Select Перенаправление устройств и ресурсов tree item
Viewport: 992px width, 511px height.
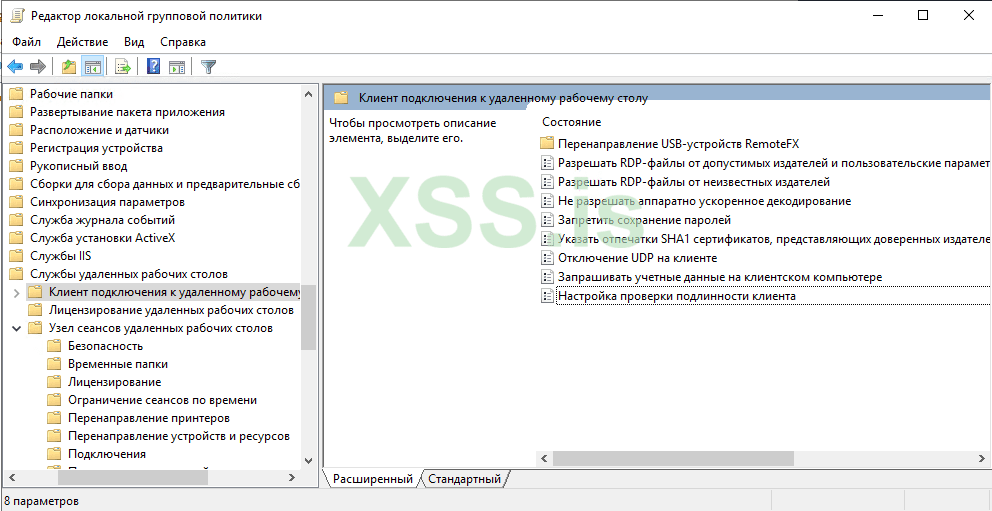click(x=179, y=436)
